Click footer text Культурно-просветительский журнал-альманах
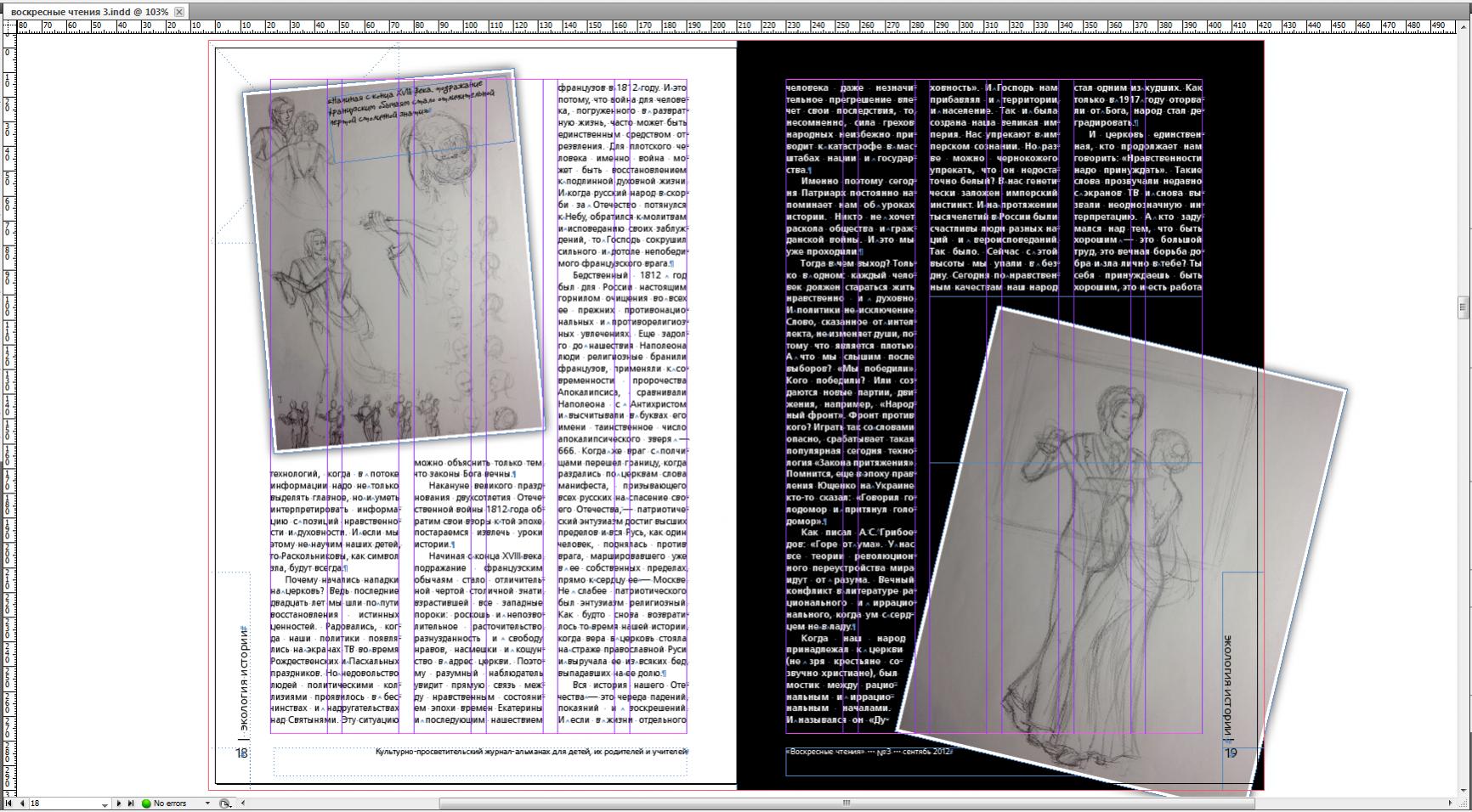The image size is (1472, 812). (x=531, y=752)
